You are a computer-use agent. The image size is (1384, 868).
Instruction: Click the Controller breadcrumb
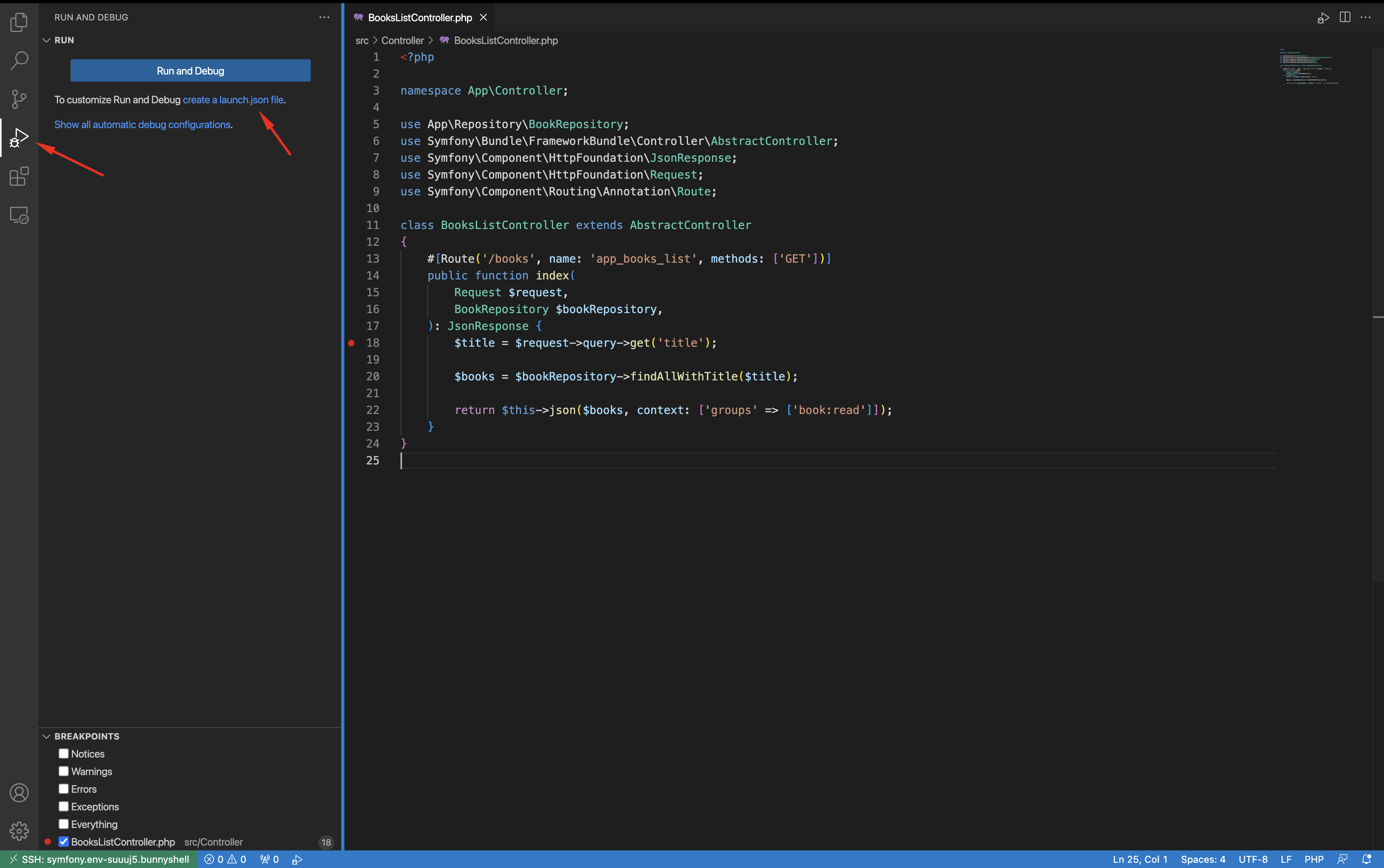pyautogui.click(x=402, y=41)
